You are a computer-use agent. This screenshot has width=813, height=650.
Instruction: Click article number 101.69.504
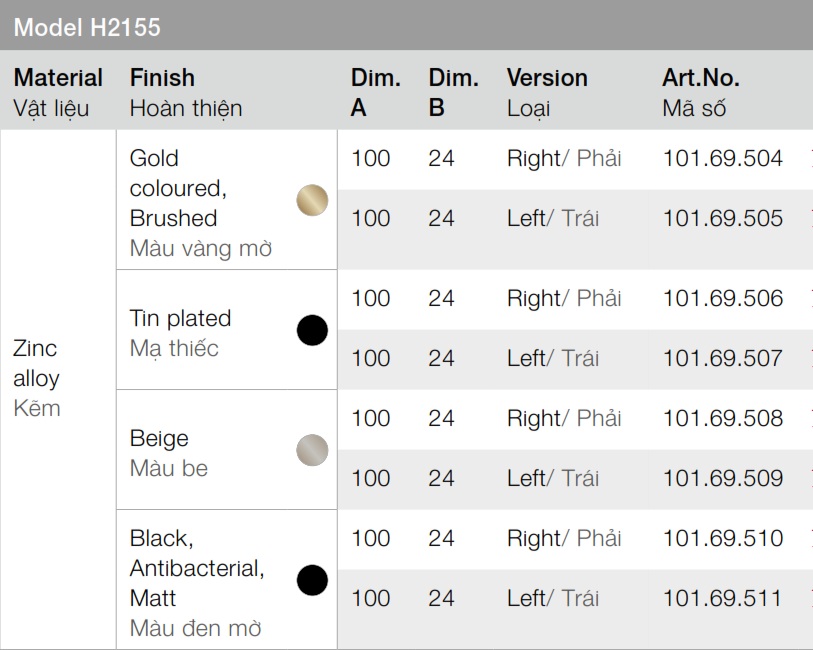click(722, 158)
